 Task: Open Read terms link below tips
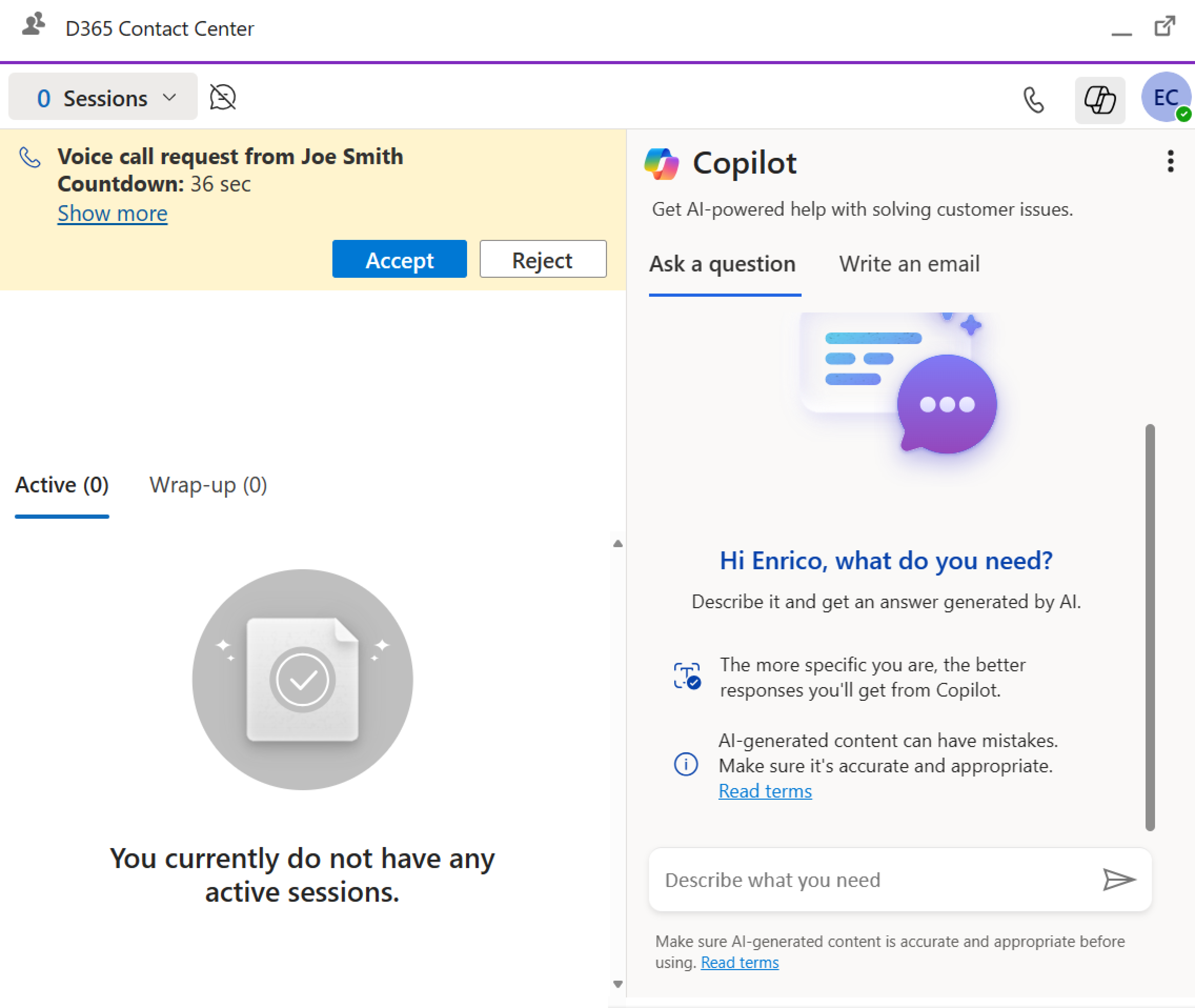click(x=765, y=792)
